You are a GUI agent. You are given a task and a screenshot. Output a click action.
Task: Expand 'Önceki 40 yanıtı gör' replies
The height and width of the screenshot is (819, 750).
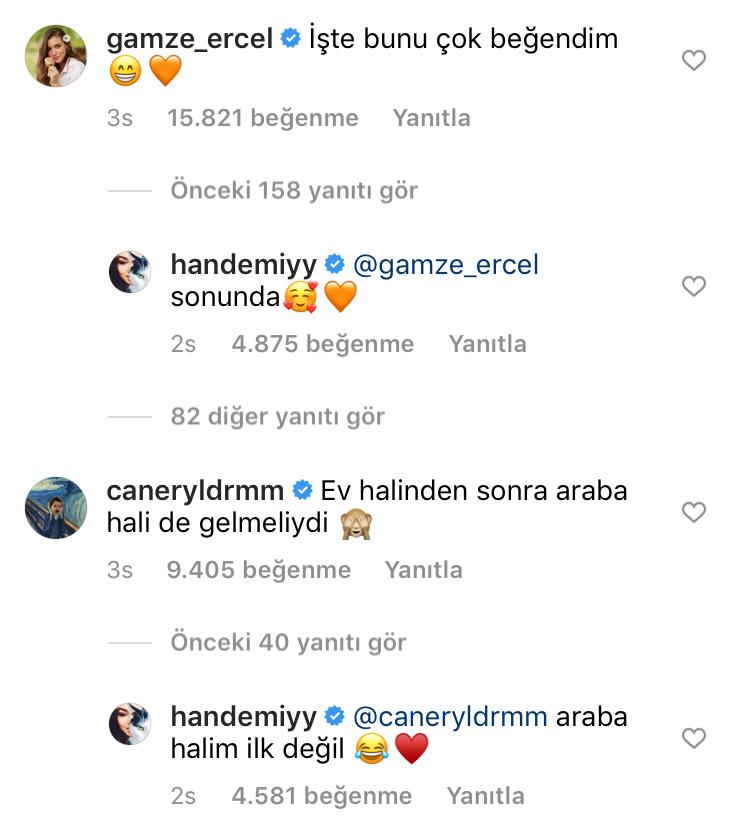click(x=288, y=642)
